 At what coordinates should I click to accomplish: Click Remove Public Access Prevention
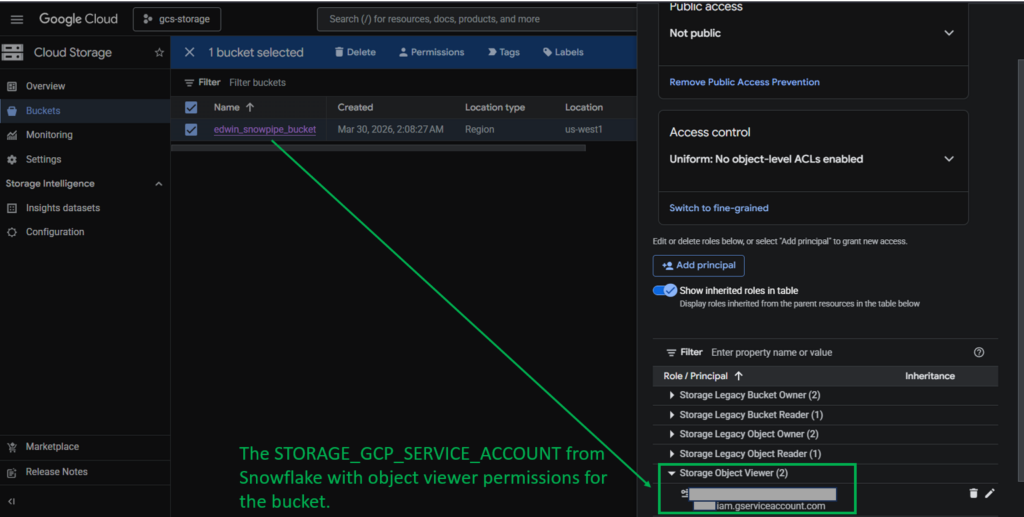click(x=744, y=82)
